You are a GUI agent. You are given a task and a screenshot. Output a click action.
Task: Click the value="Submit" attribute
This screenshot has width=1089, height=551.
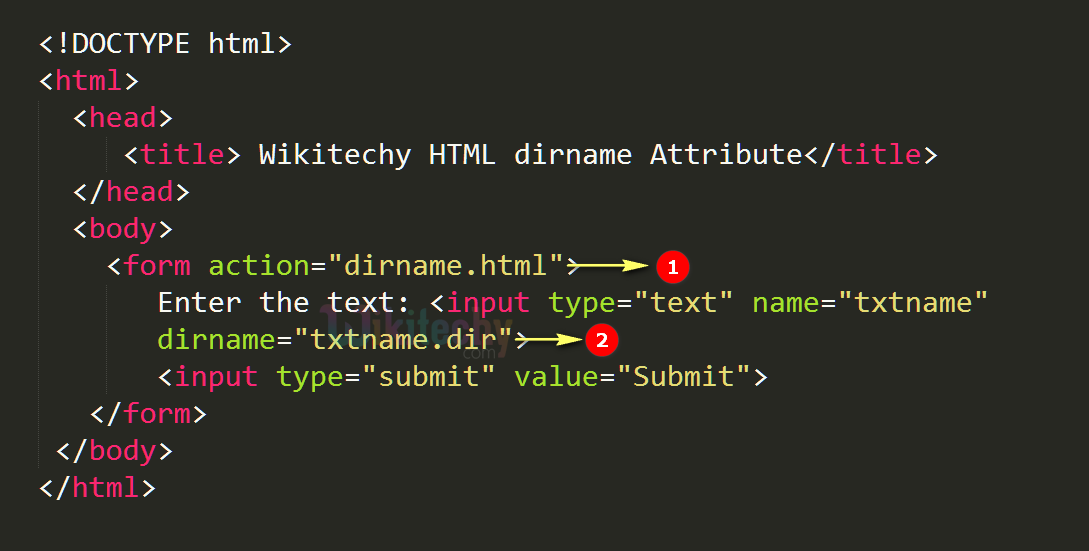[x=633, y=377]
